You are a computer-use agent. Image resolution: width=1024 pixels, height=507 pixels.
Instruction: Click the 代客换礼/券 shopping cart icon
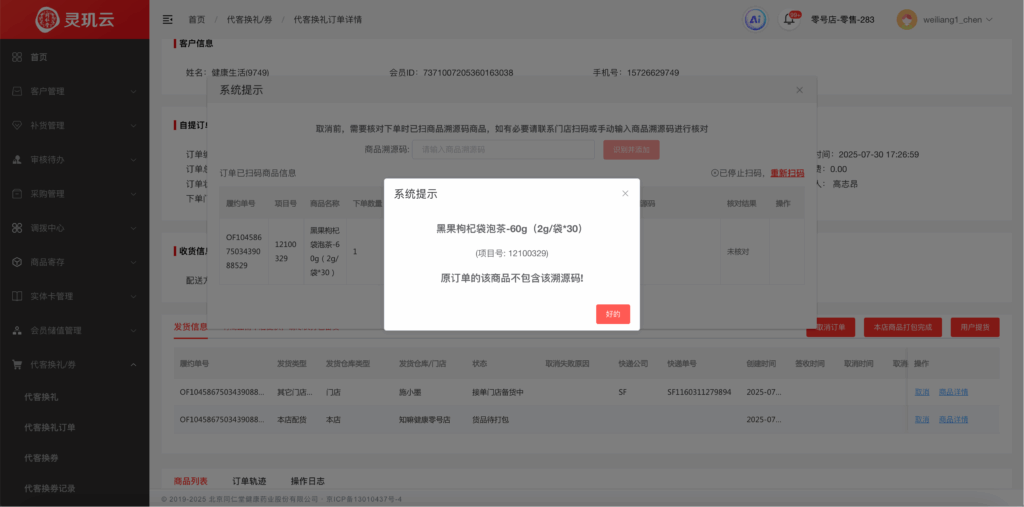coord(17,364)
